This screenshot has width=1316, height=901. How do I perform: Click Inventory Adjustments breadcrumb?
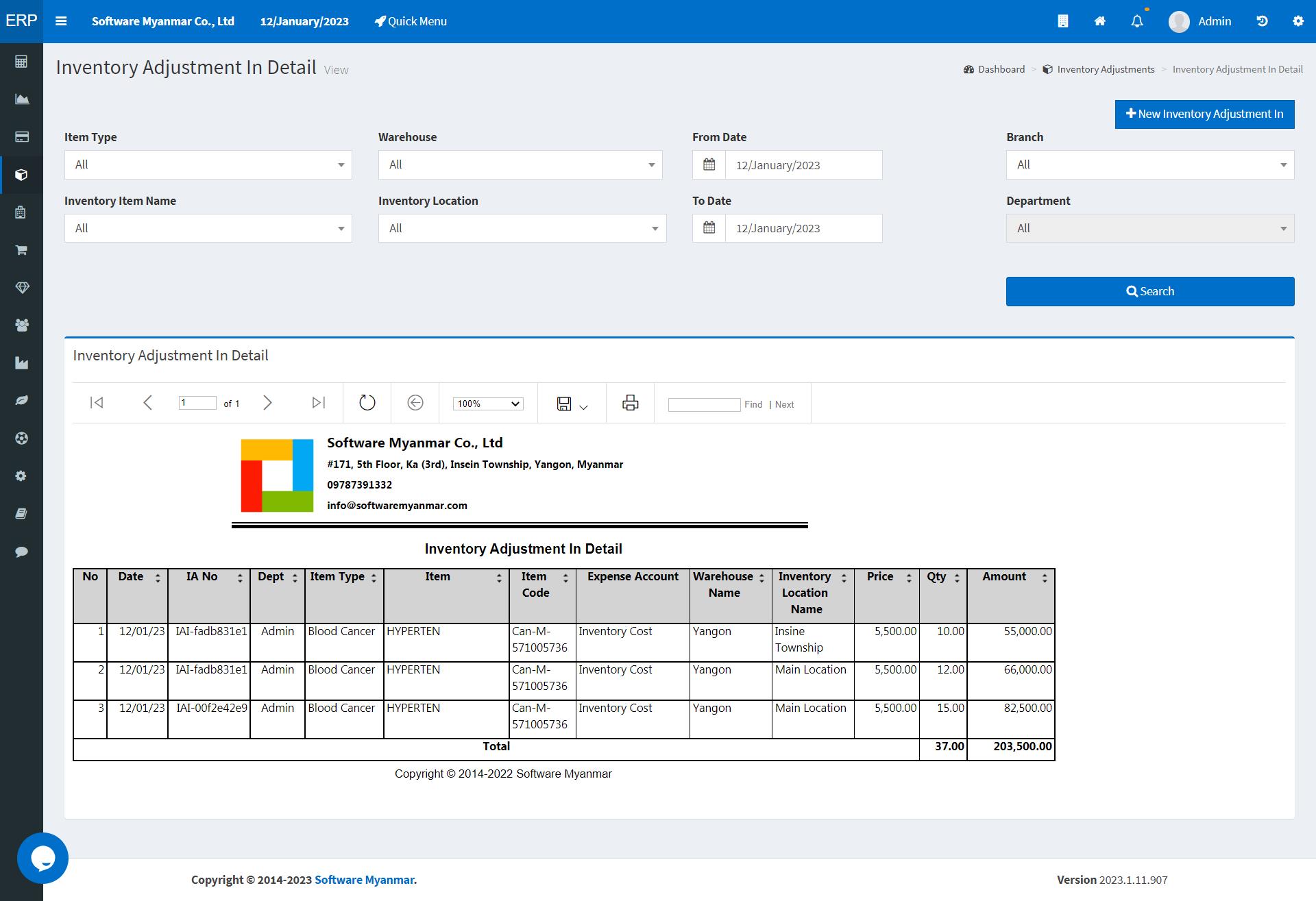tap(1099, 69)
